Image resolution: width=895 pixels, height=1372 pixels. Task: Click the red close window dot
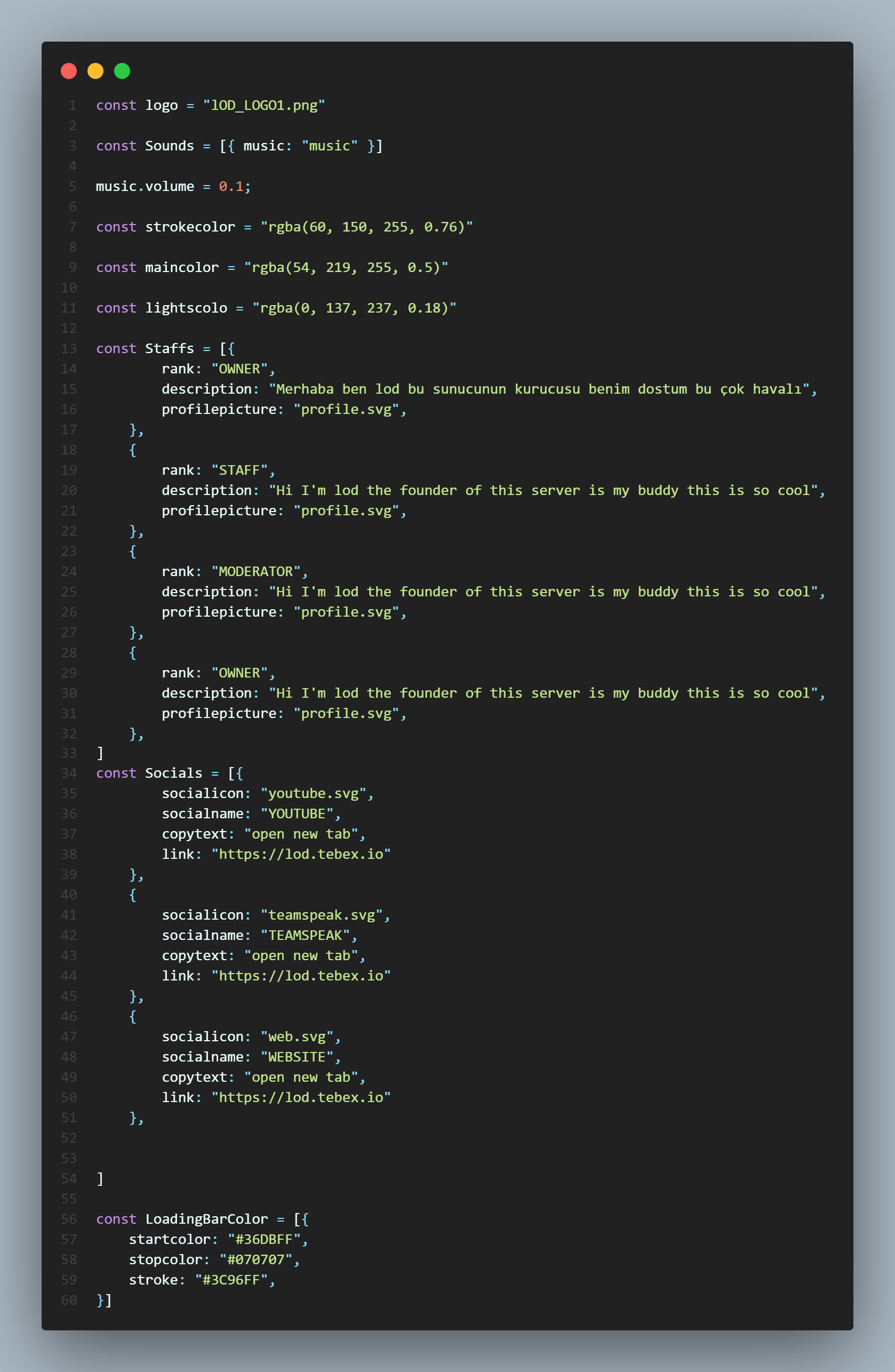pyautogui.click(x=69, y=71)
